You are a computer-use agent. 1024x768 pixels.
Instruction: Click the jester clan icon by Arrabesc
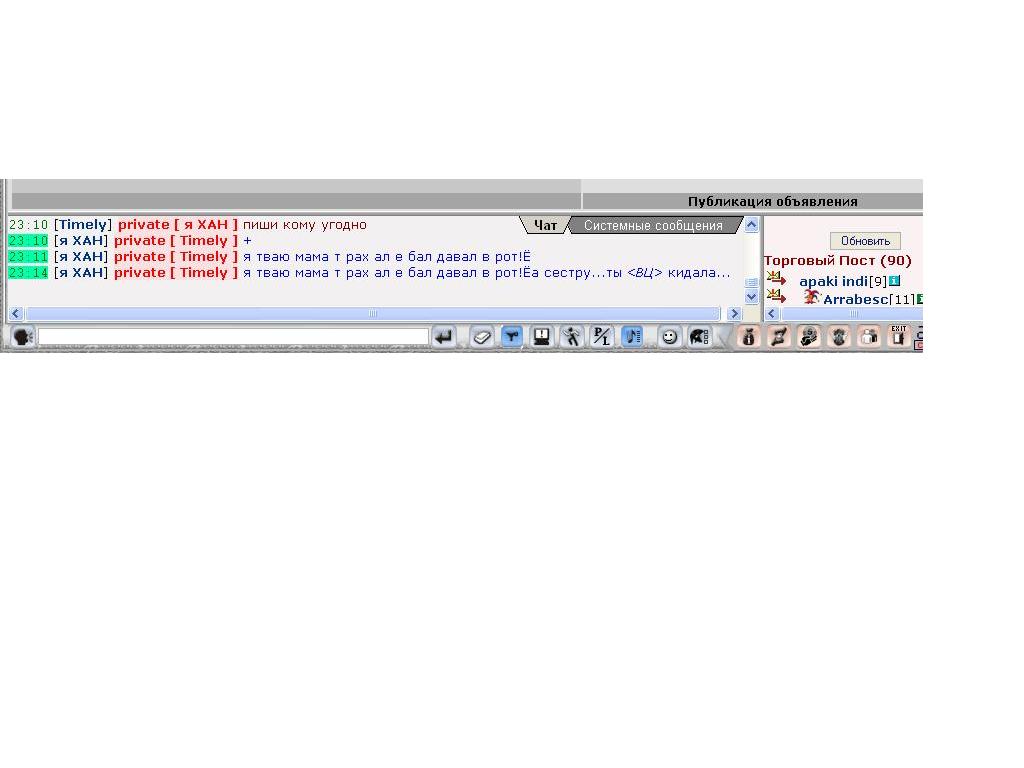(x=812, y=297)
